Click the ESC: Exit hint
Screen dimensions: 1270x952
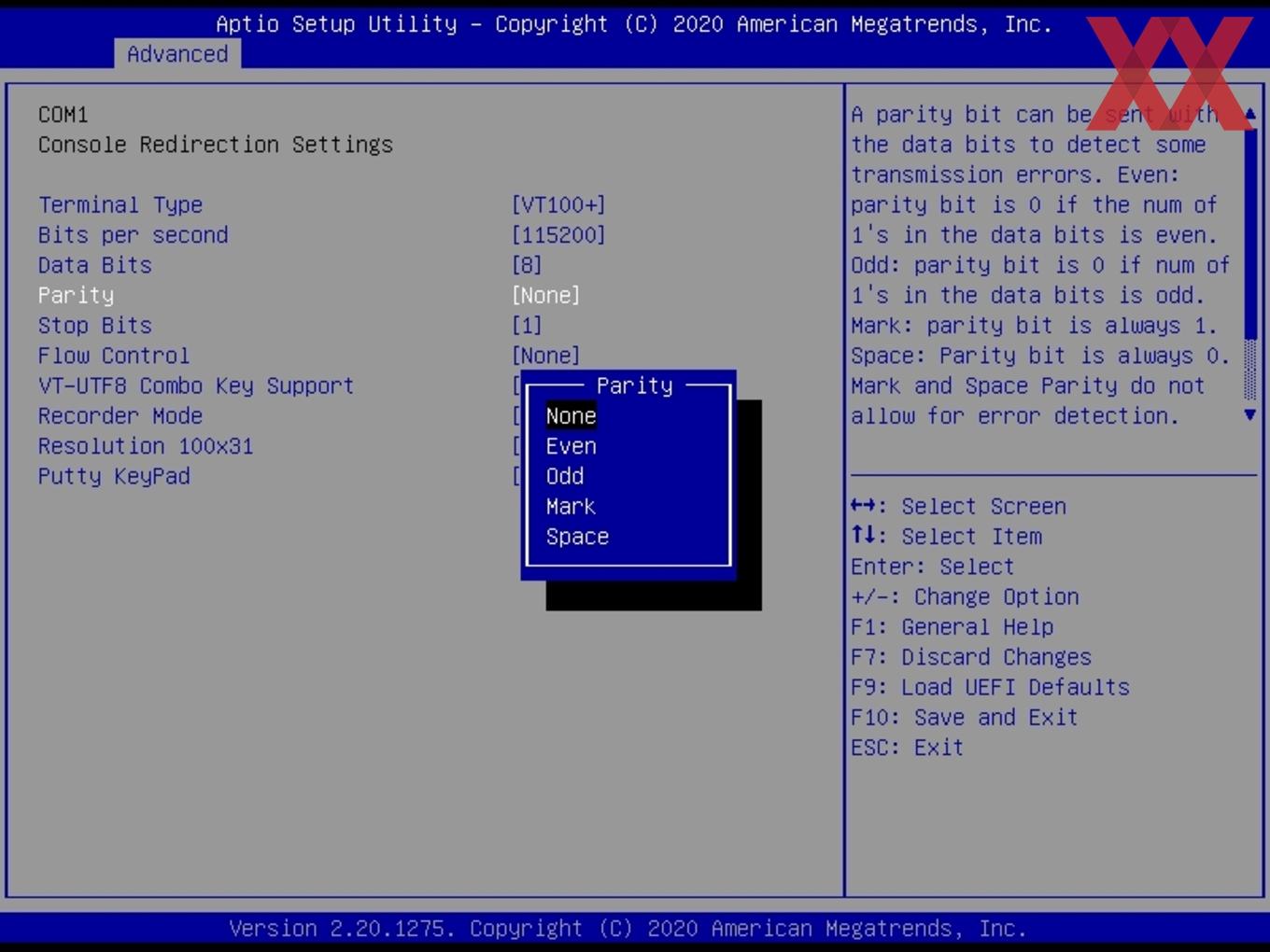tap(907, 748)
